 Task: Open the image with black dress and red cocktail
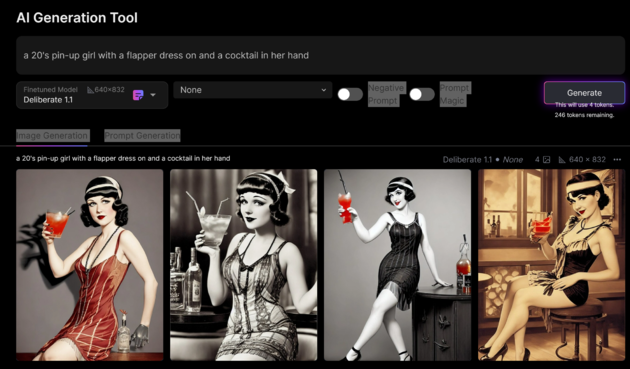(x=397, y=265)
